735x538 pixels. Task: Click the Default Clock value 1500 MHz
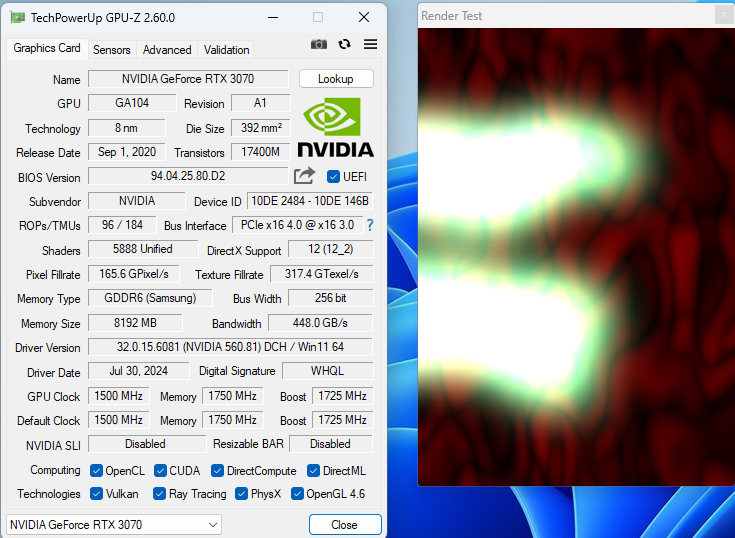click(x=119, y=419)
